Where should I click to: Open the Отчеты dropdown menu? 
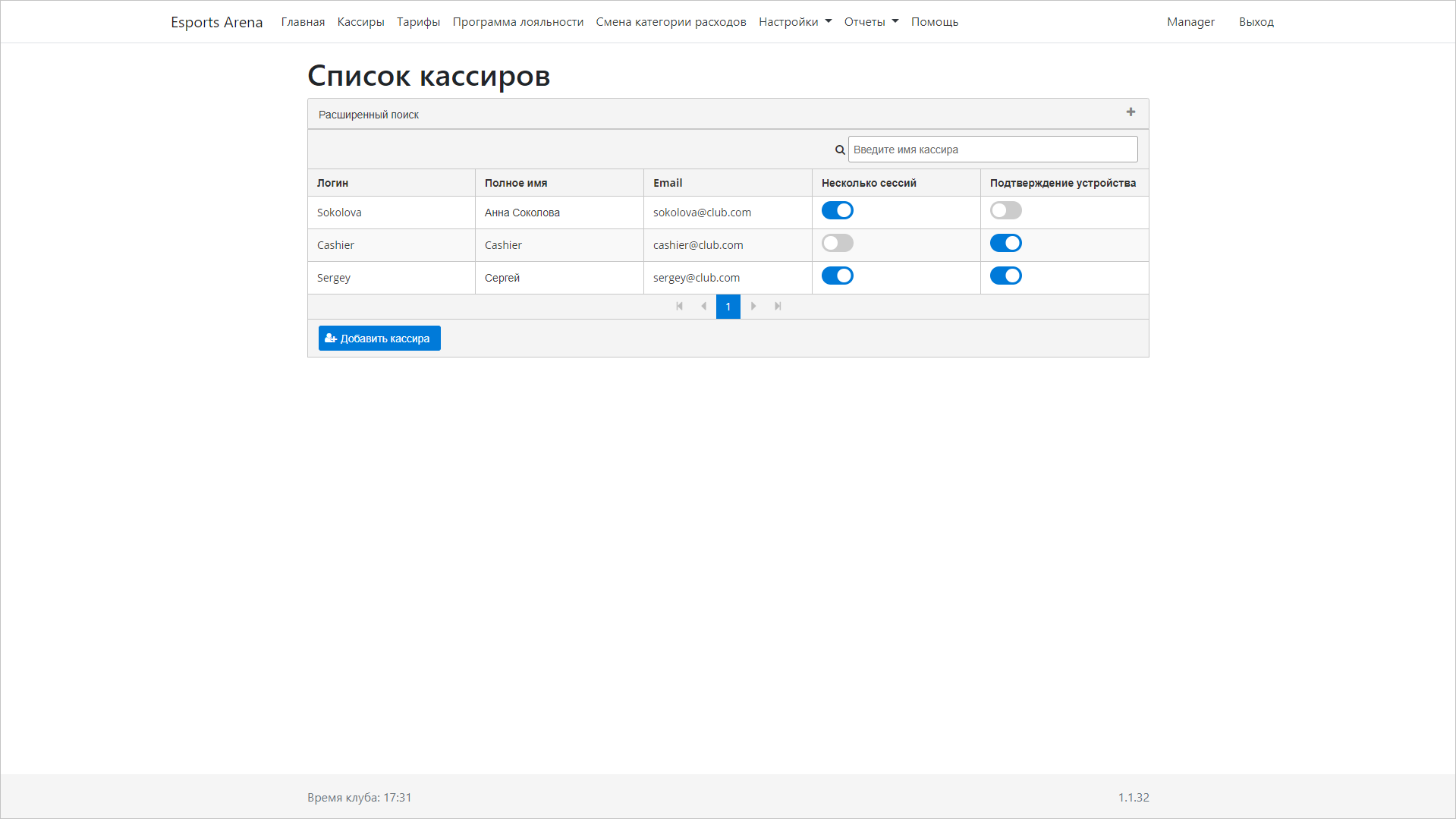(x=871, y=22)
